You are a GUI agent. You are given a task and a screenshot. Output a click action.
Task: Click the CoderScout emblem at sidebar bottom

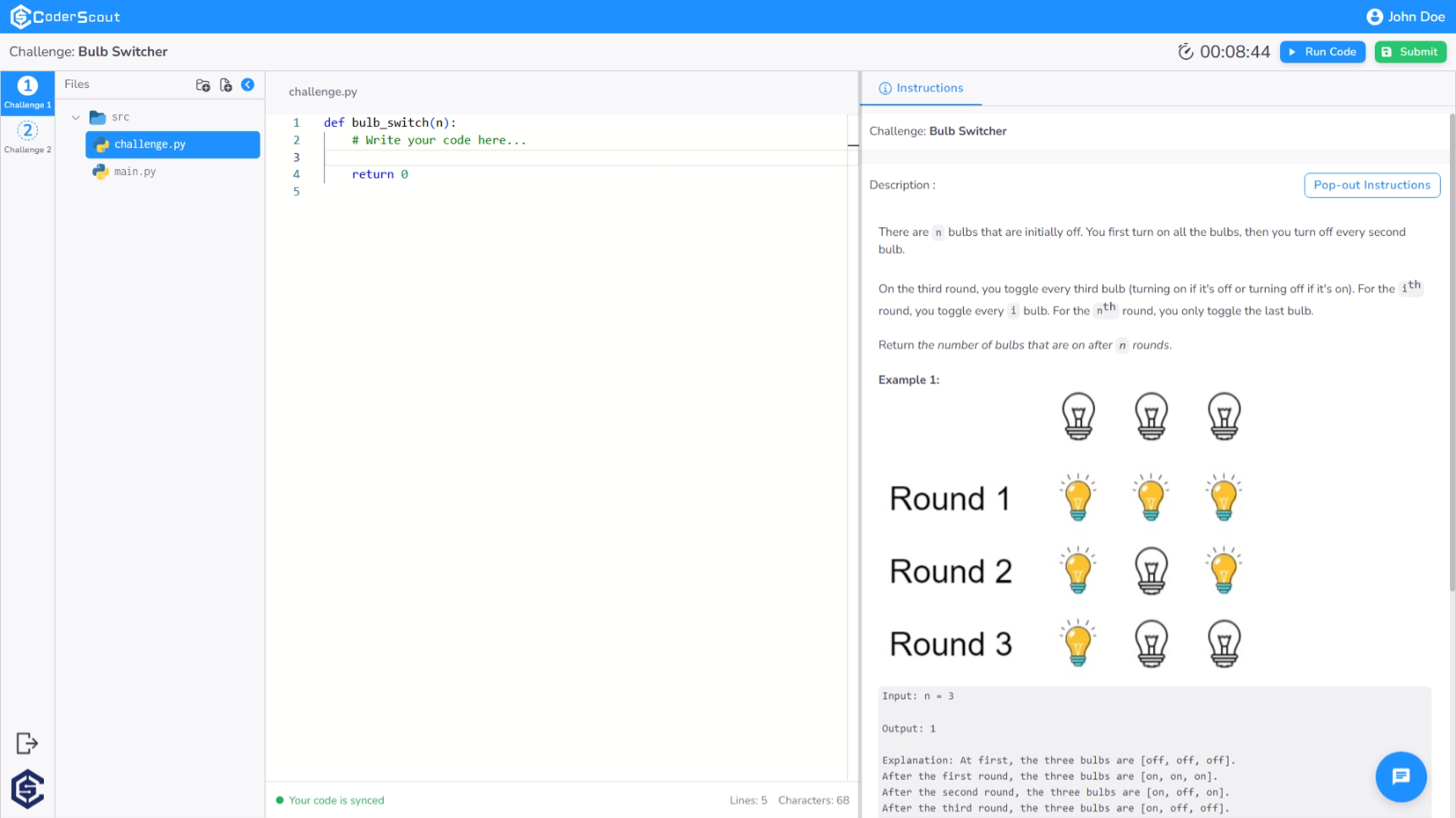click(x=27, y=788)
